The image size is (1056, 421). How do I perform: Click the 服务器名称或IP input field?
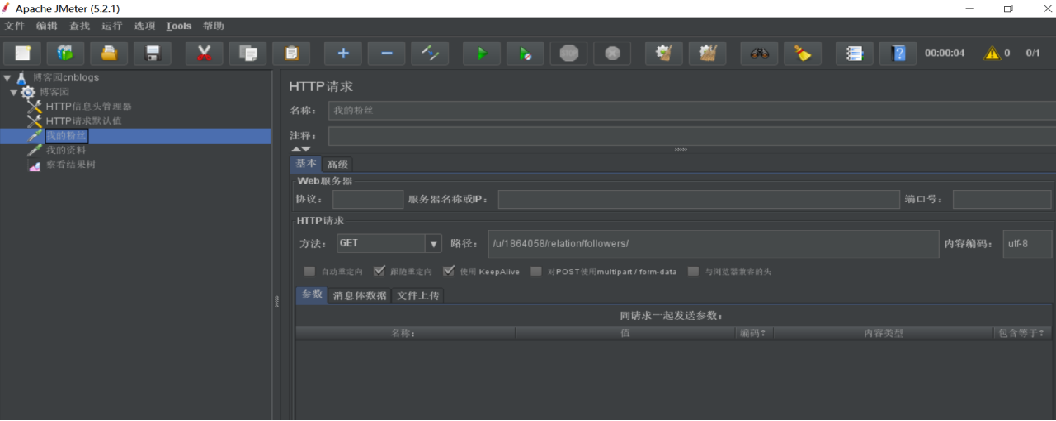coord(698,199)
